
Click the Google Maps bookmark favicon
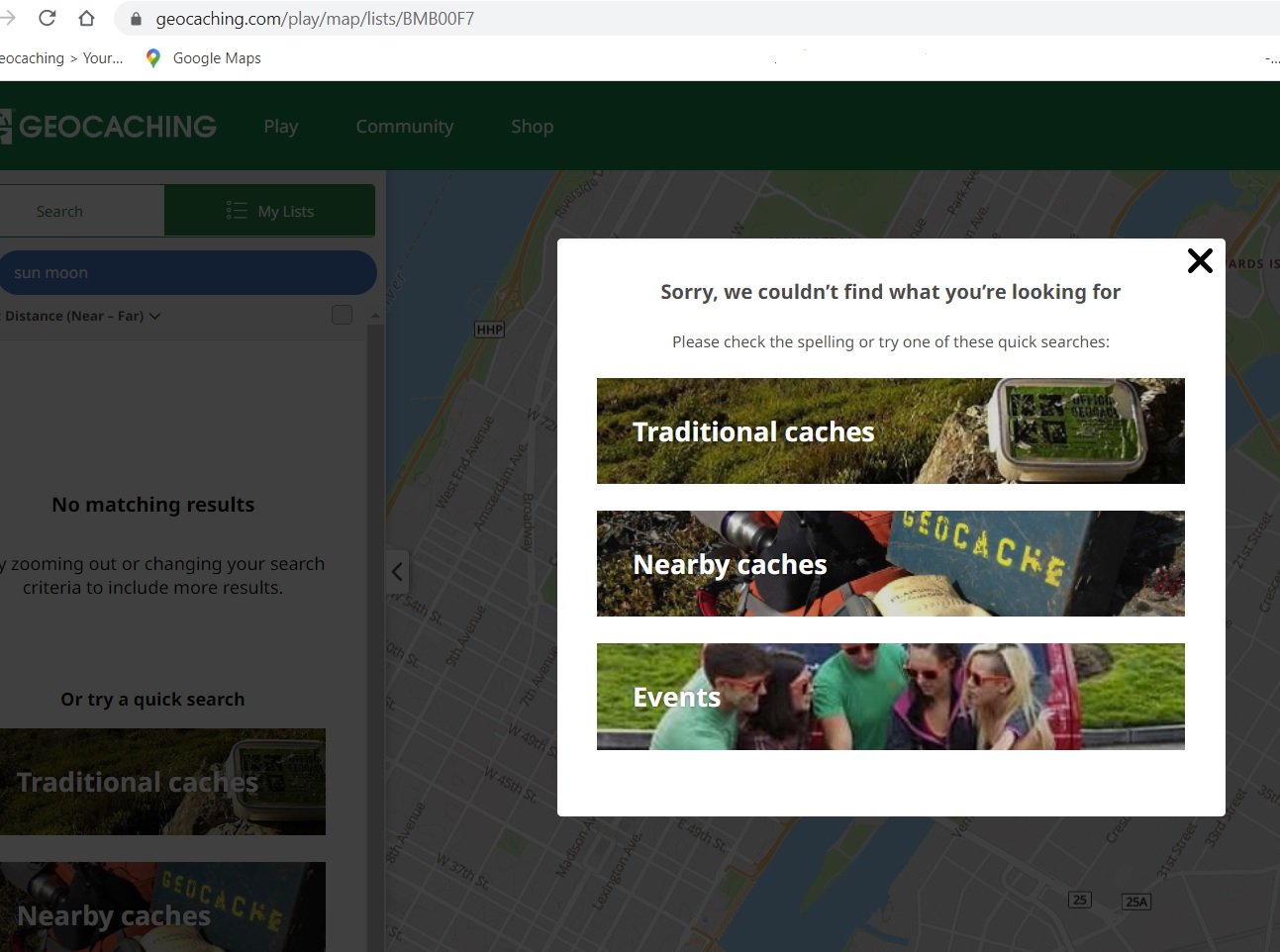(x=153, y=57)
